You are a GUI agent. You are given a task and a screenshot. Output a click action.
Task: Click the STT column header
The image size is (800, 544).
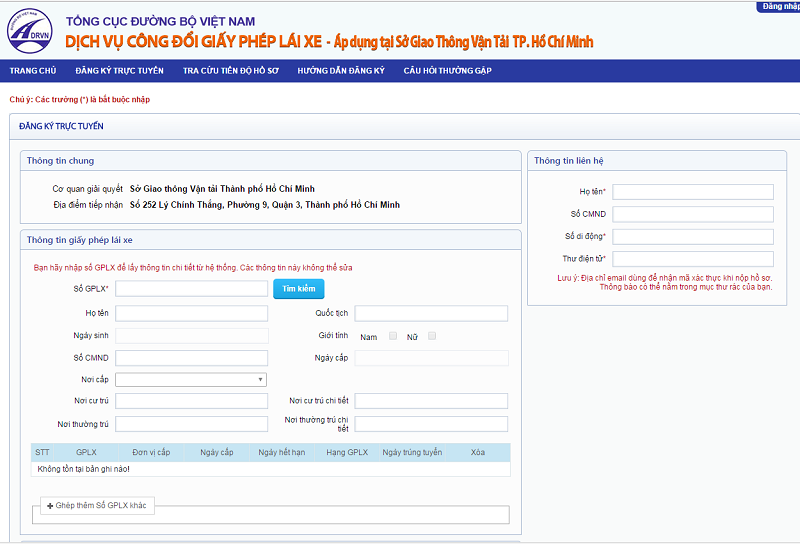click(42, 453)
